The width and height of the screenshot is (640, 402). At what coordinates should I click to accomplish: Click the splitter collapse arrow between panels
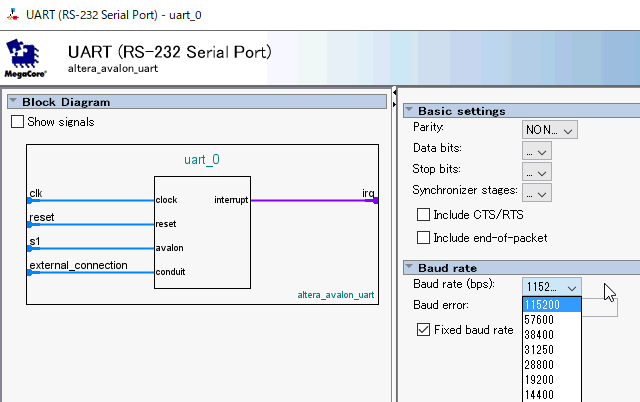(394, 93)
